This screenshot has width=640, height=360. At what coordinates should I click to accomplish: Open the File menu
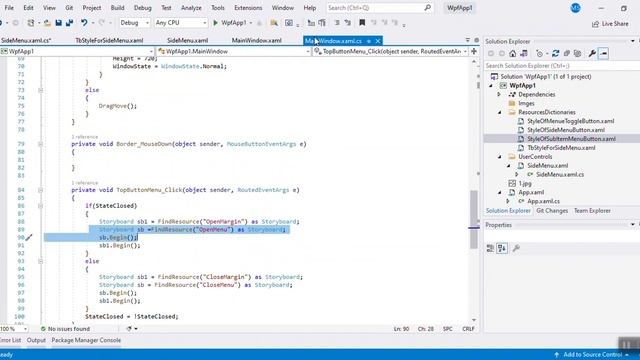tap(9, 8)
